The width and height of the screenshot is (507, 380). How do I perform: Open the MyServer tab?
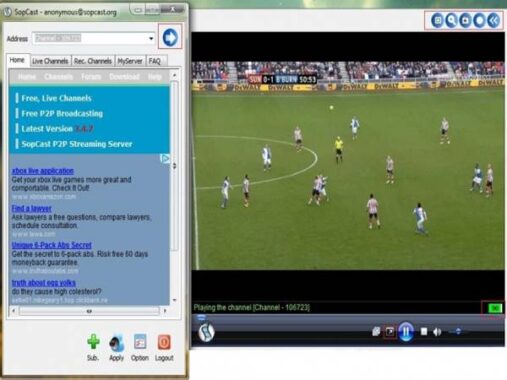click(x=130, y=61)
